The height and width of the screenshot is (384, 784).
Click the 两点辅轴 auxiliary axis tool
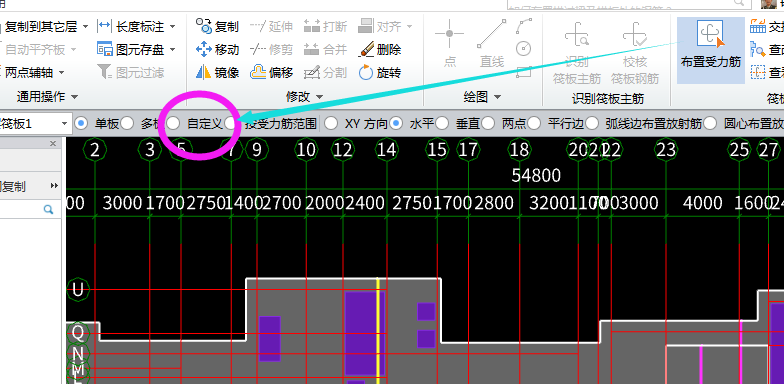coord(30,73)
